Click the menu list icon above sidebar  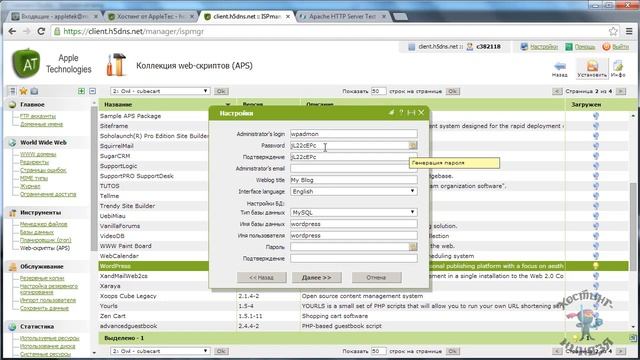click(x=13, y=91)
